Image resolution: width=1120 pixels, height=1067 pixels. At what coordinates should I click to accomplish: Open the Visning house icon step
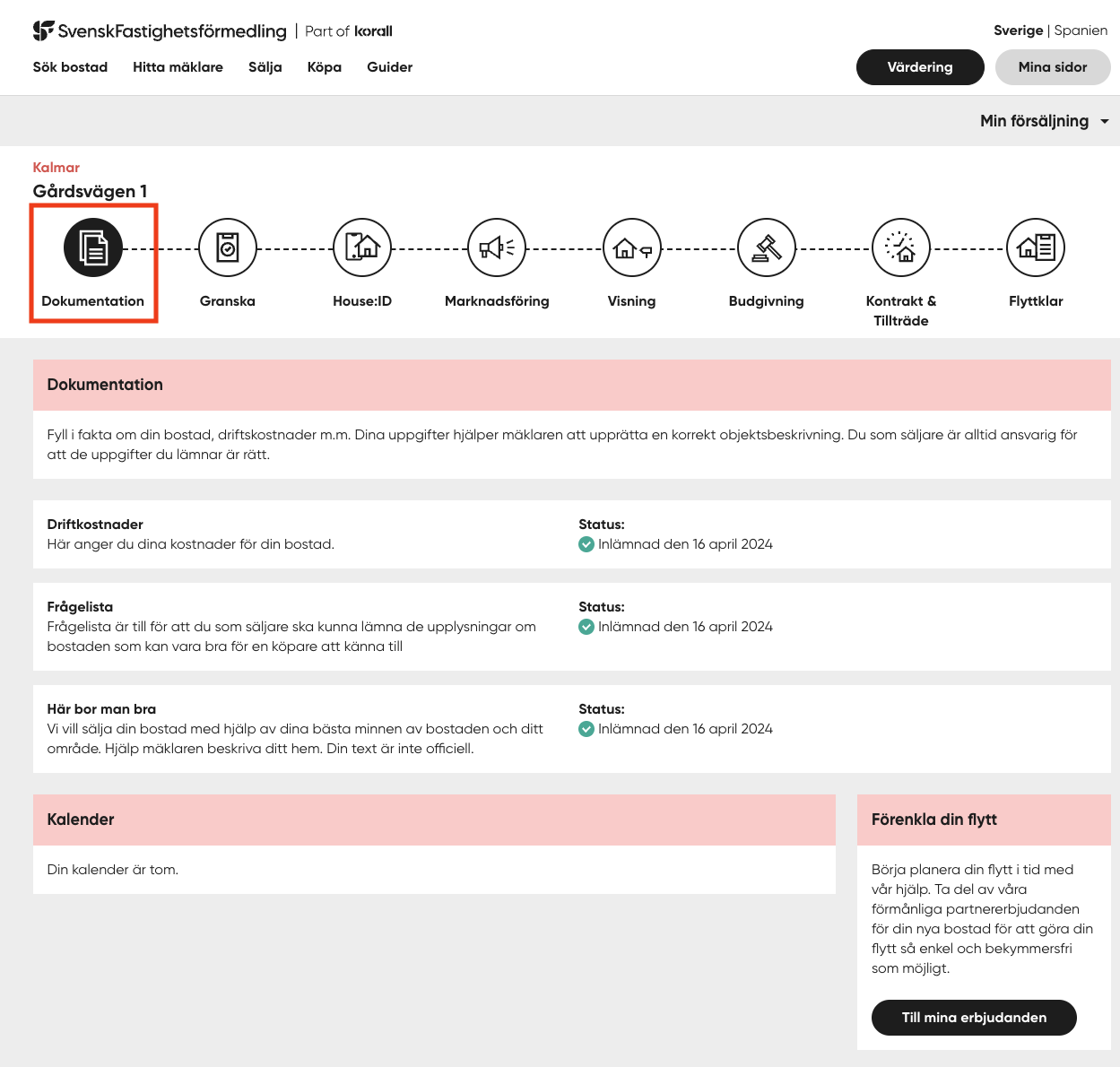click(x=632, y=248)
